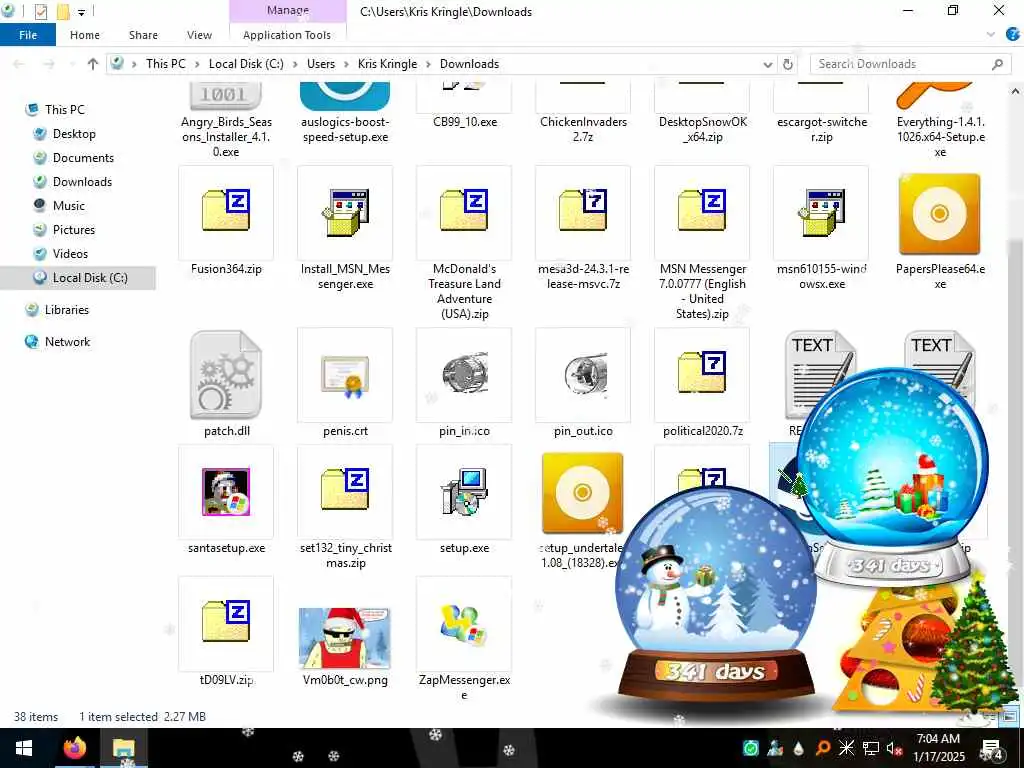Click File Explorer taskbar button
The image size is (1024, 768).
point(123,748)
